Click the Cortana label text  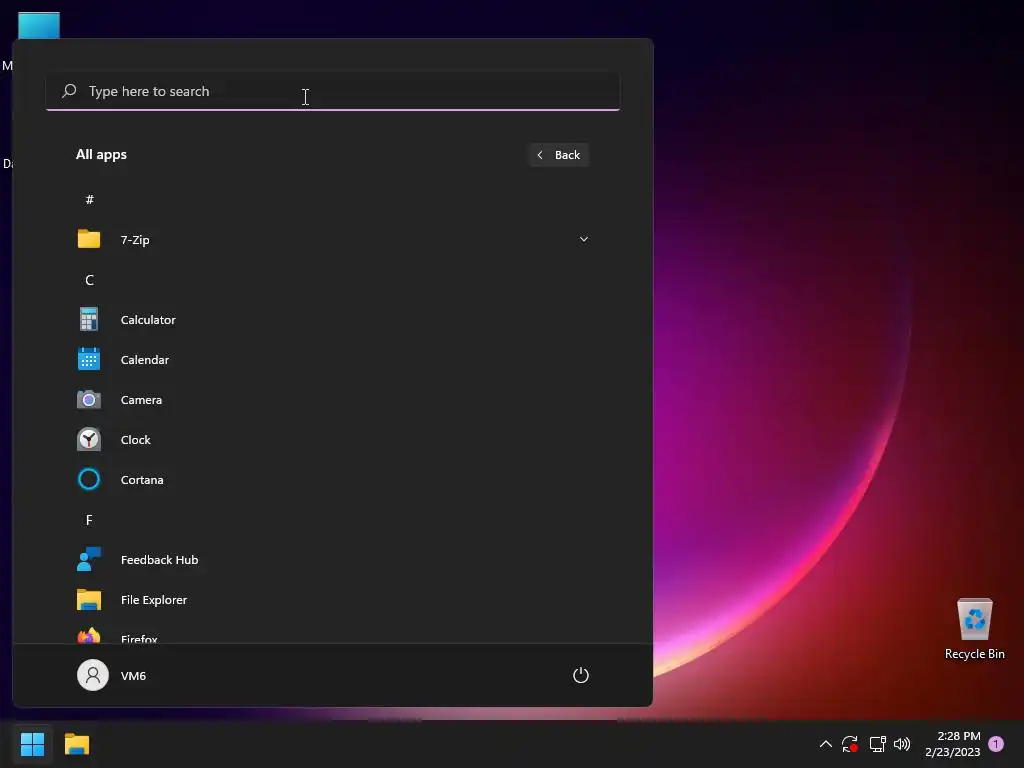[142, 480]
